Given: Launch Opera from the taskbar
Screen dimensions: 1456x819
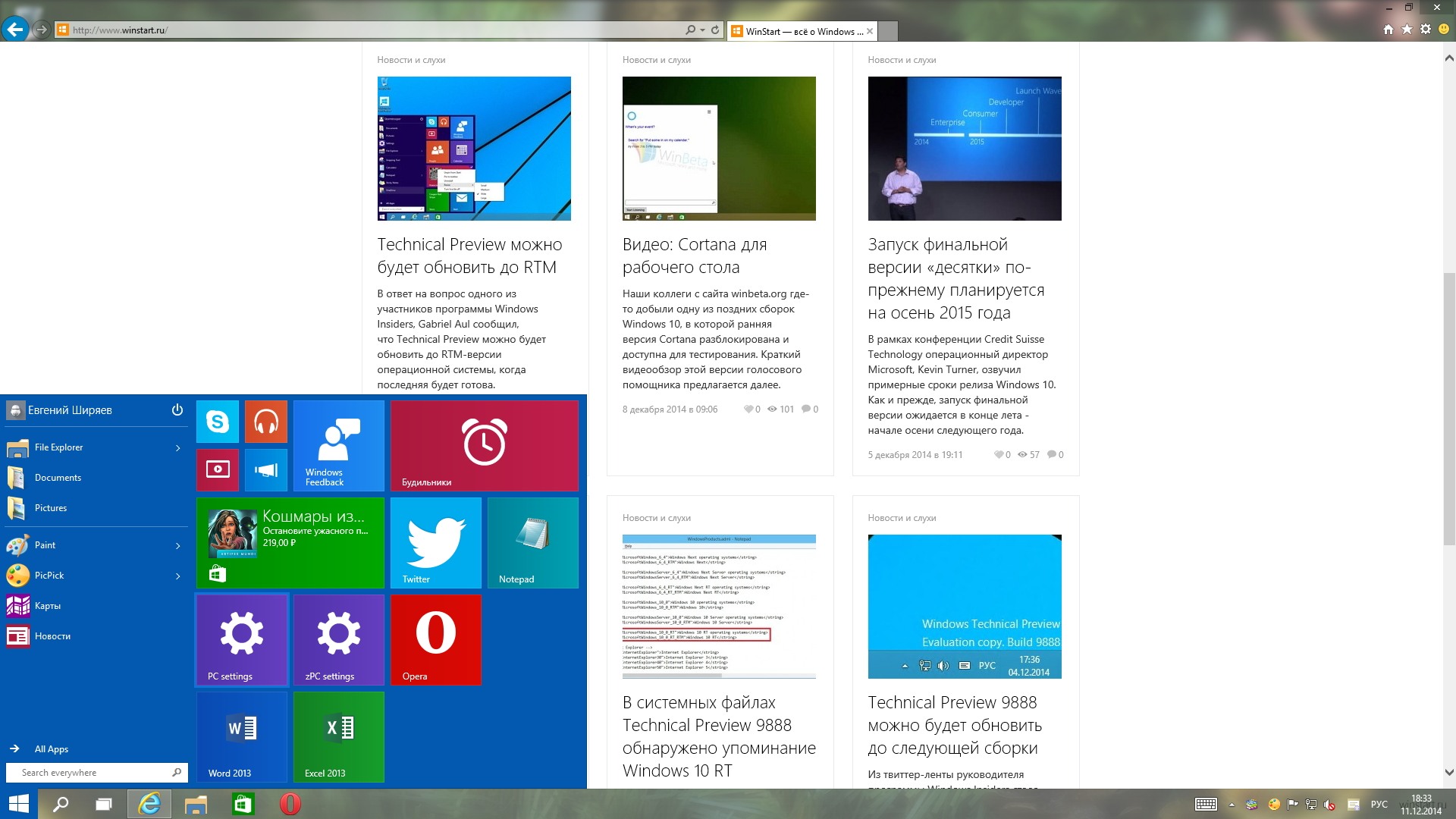Looking at the screenshot, I should point(290,804).
